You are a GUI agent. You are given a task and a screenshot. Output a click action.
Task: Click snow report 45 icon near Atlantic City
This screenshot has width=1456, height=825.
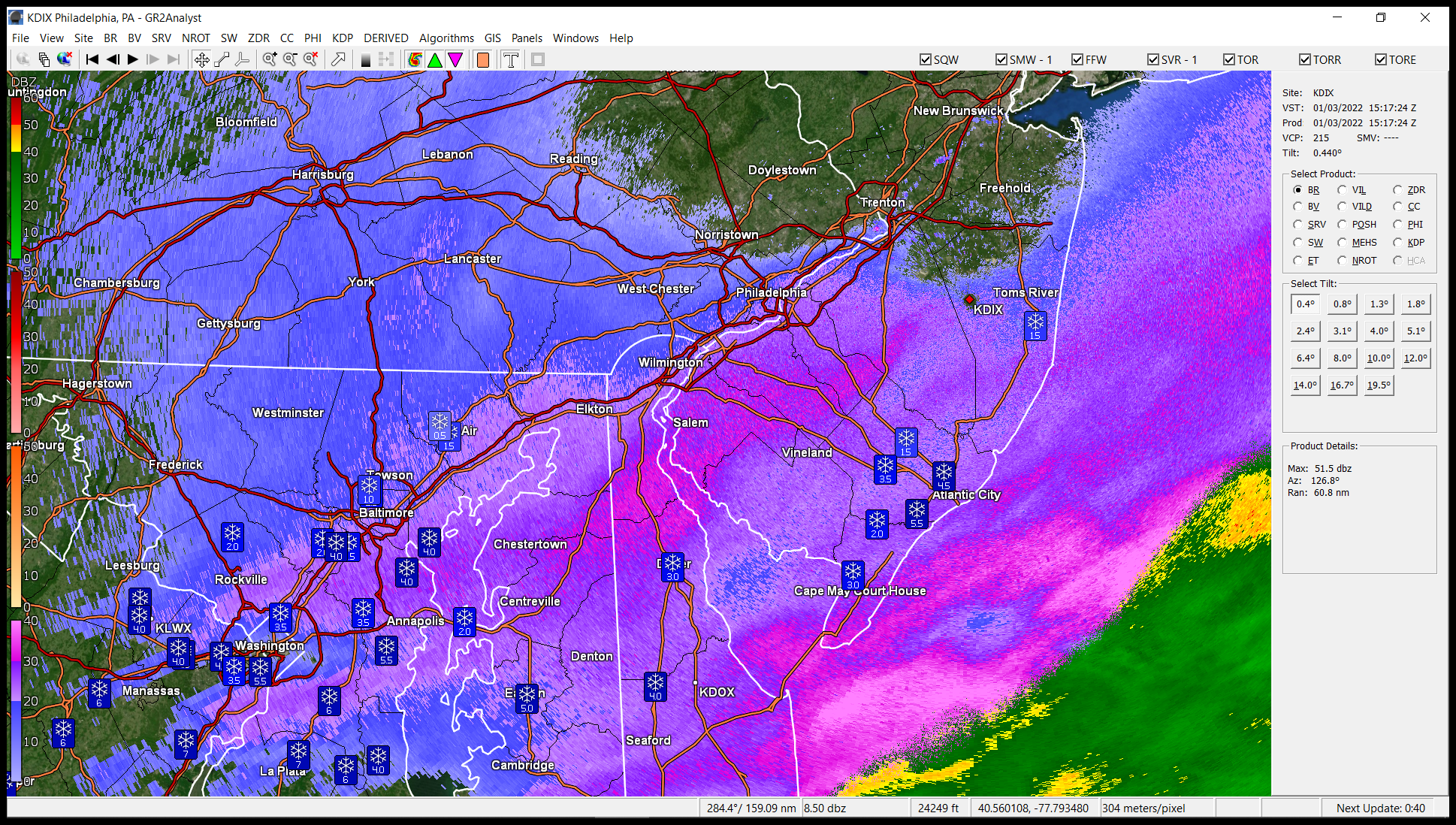(x=944, y=476)
